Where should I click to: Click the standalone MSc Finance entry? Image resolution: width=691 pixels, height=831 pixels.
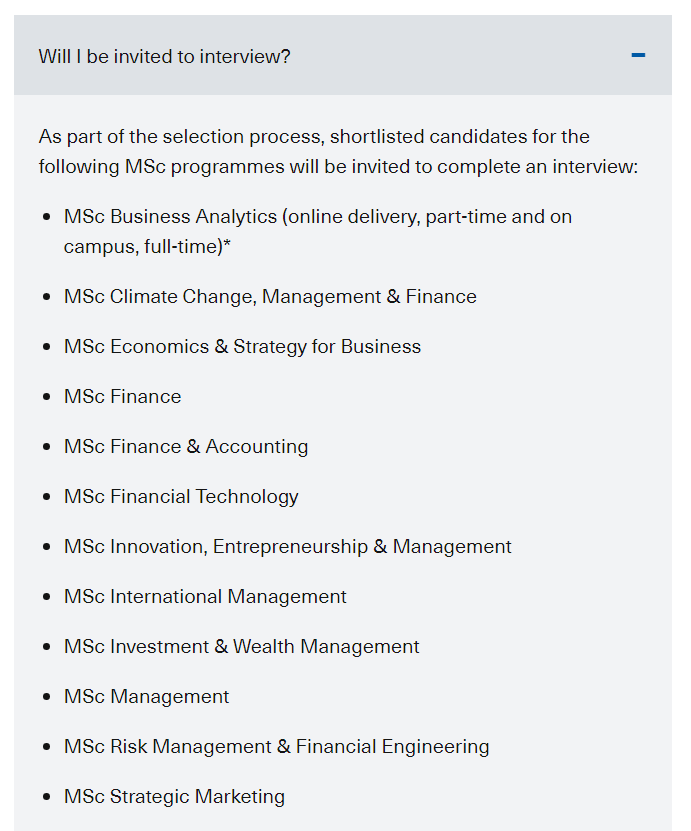click(x=122, y=397)
